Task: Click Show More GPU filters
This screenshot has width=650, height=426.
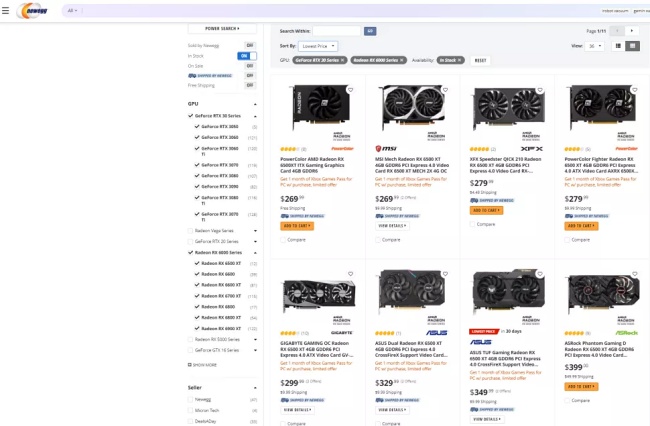Action: click(202, 365)
